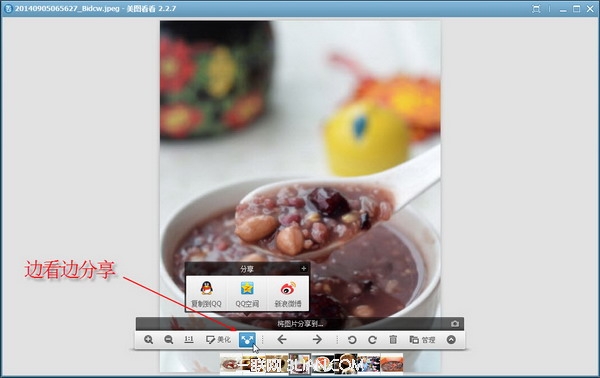The height and width of the screenshot is (378, 600).
Task: Click the camera screenshot icon
Action: 455,324
